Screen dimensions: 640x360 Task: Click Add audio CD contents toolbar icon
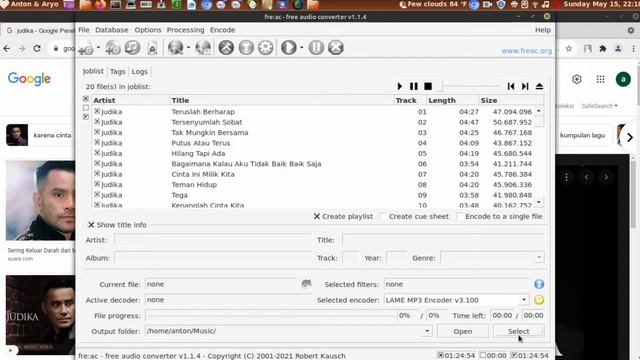(113, 48)
